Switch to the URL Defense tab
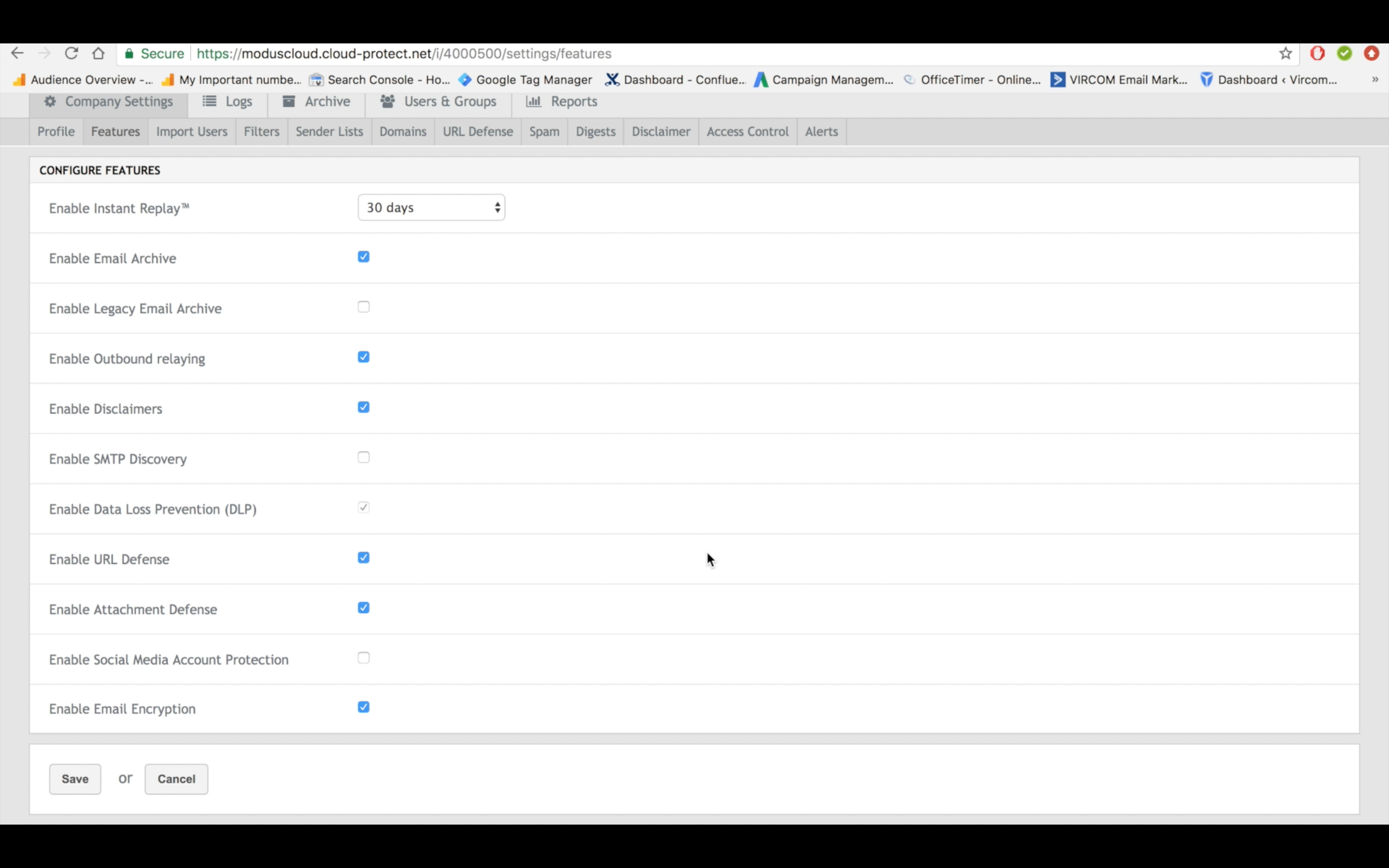Viewport: 1389px width, 868px height. [477, 132]
